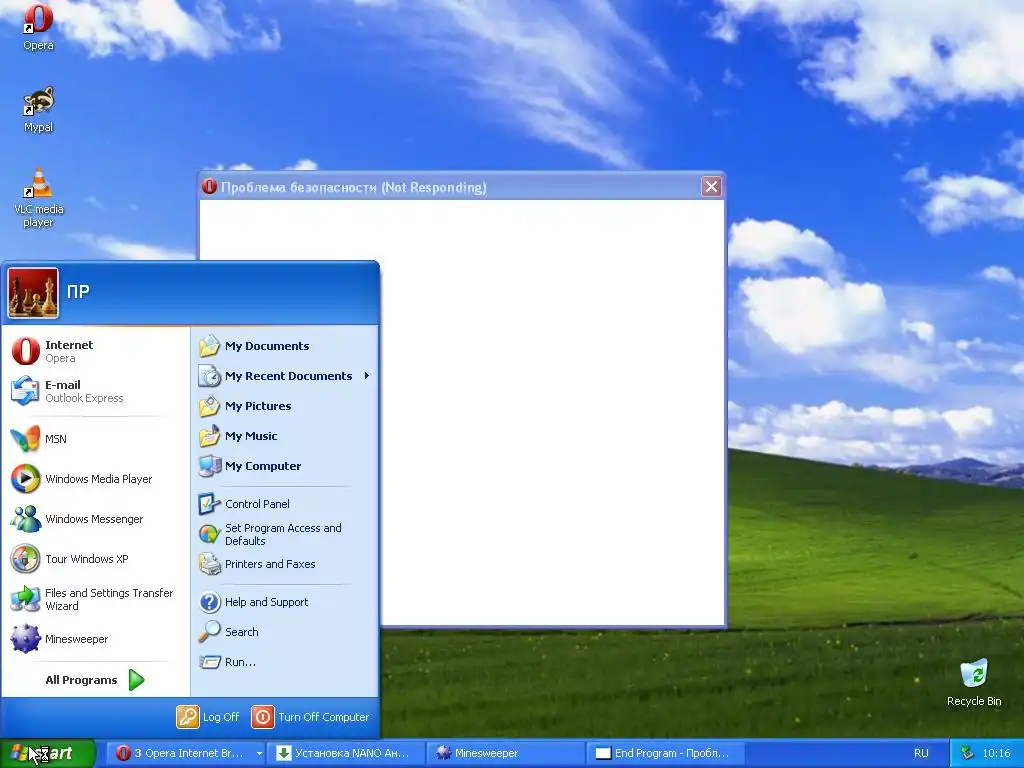This screenshot has height=768, width=1024.
Task: Open Set Program Access and Defaults
Action: tap(285, 534)
